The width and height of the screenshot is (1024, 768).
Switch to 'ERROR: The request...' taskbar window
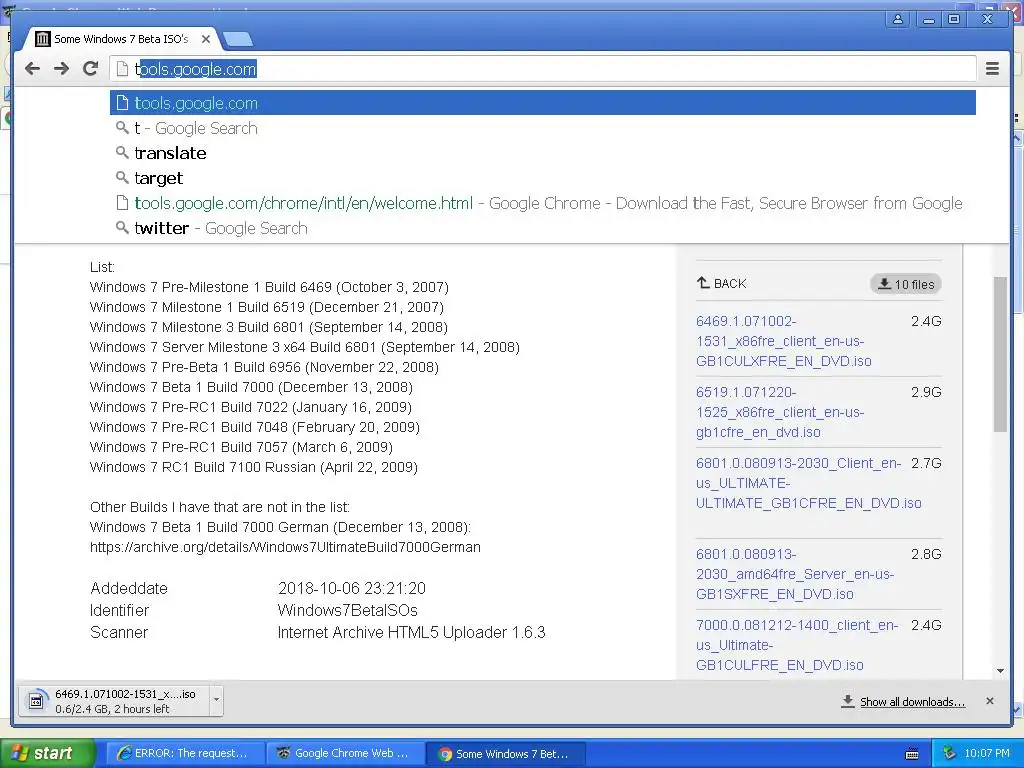click(x=185, y=753)
